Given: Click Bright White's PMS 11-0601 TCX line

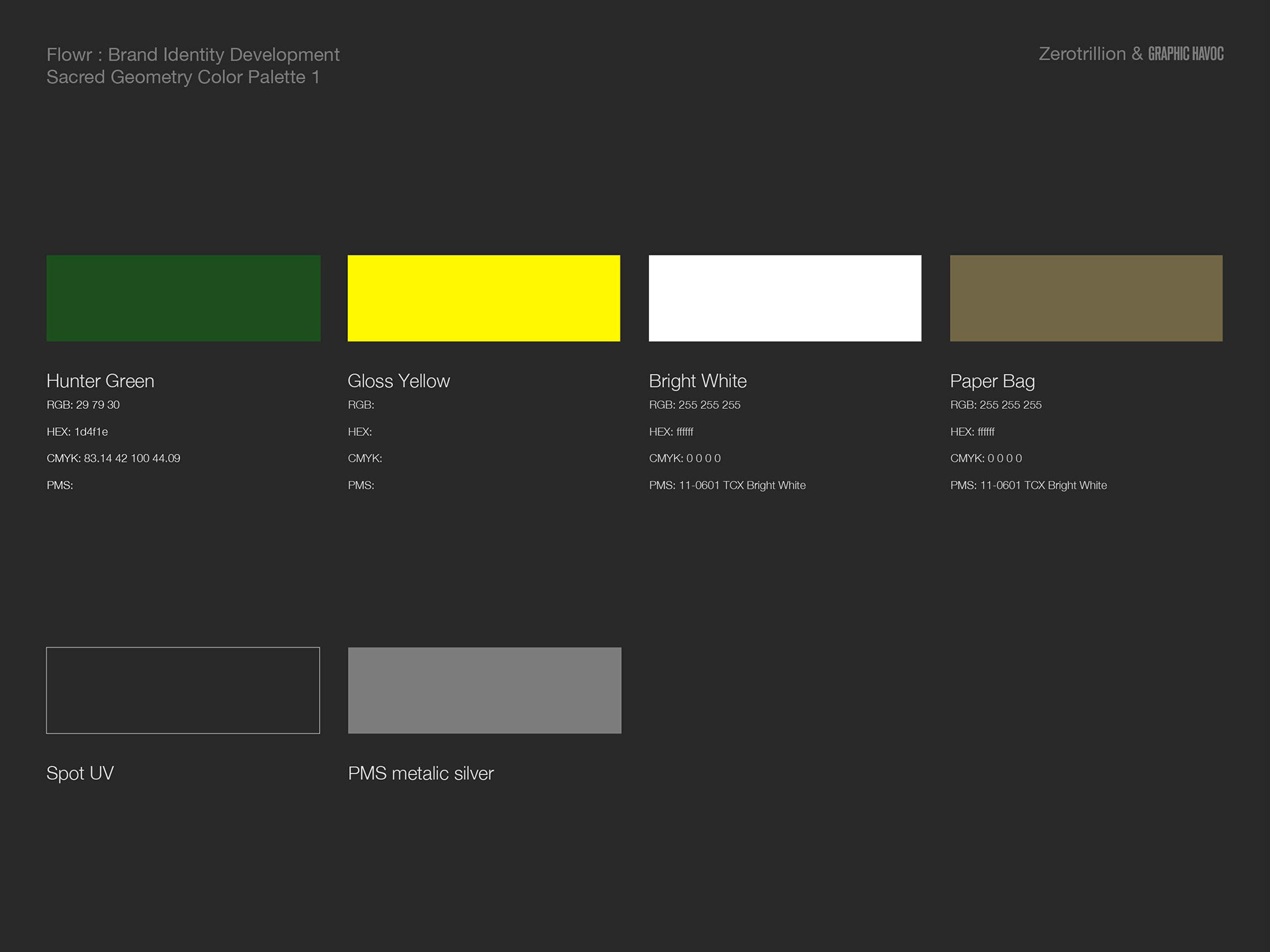Looking at the screenshot, I should pos(727,485).
